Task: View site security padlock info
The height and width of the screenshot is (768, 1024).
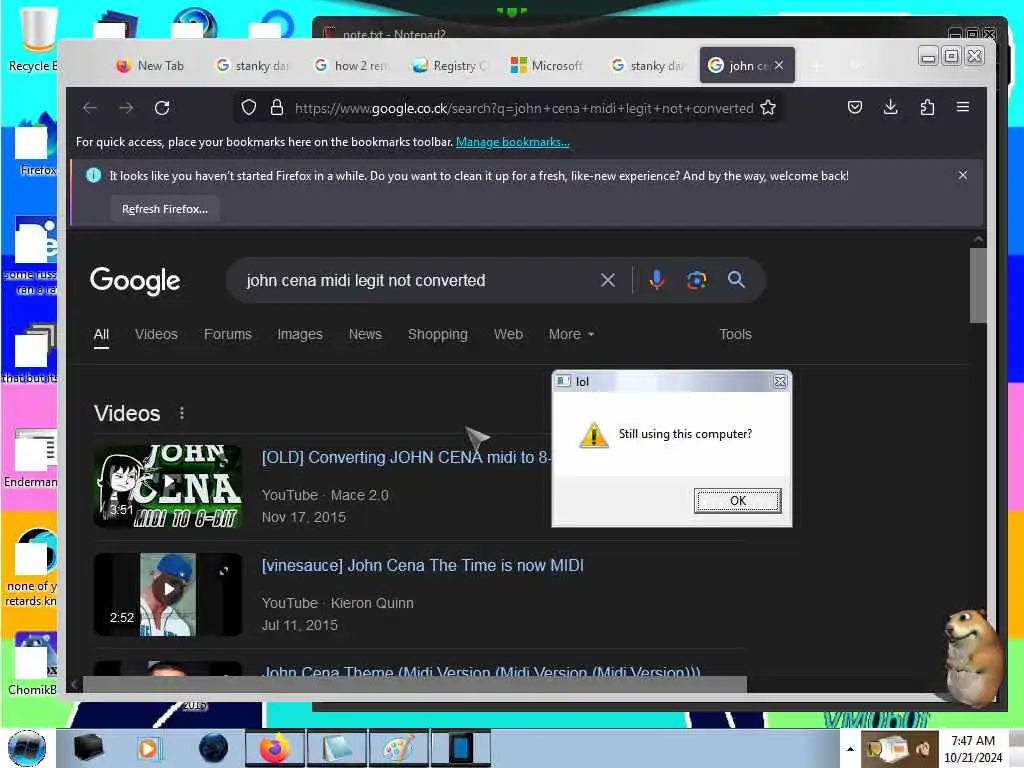Action: (277, 108)
